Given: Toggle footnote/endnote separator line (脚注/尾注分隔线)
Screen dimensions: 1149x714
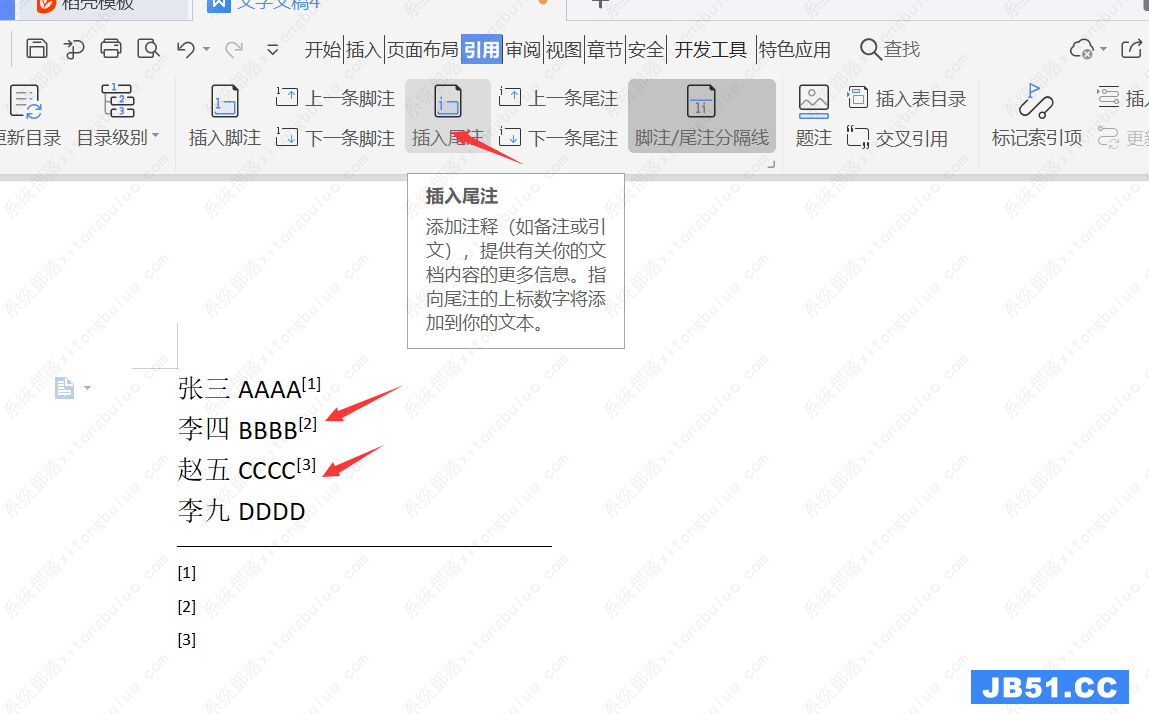Looking at the screenshot, I should [x=701, y=116].
